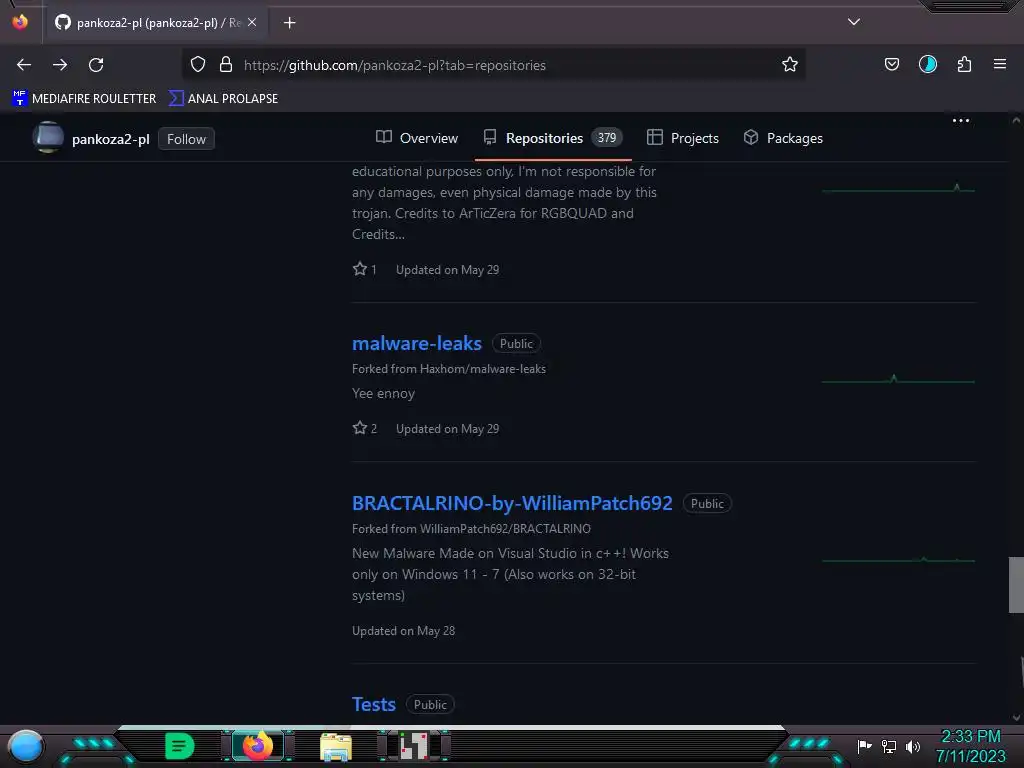Go back with the browser back arrow
Image resolution: width=1024 pixels, height=768 pixels.
click(x=24, y=65)
